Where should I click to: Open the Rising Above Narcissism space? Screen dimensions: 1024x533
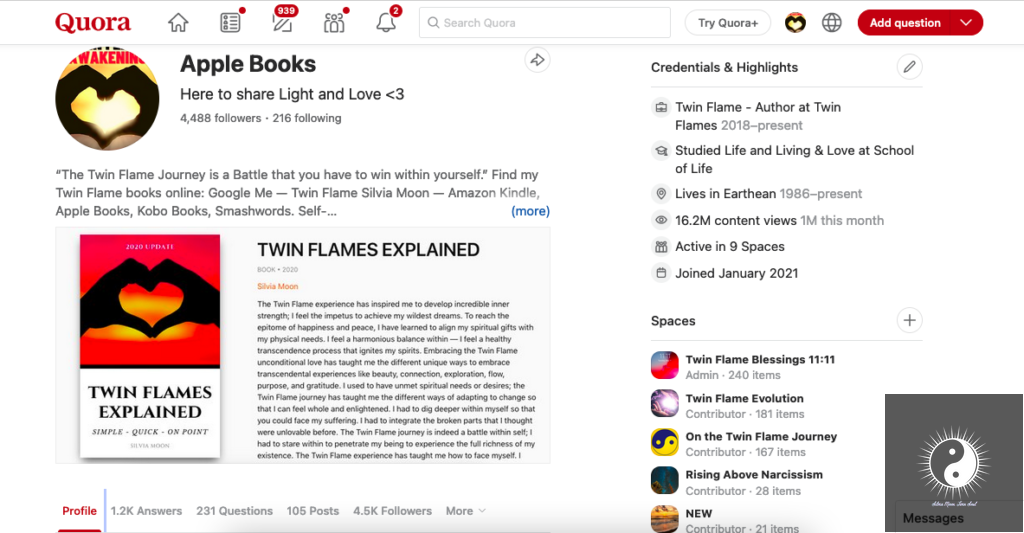point(754,475)
